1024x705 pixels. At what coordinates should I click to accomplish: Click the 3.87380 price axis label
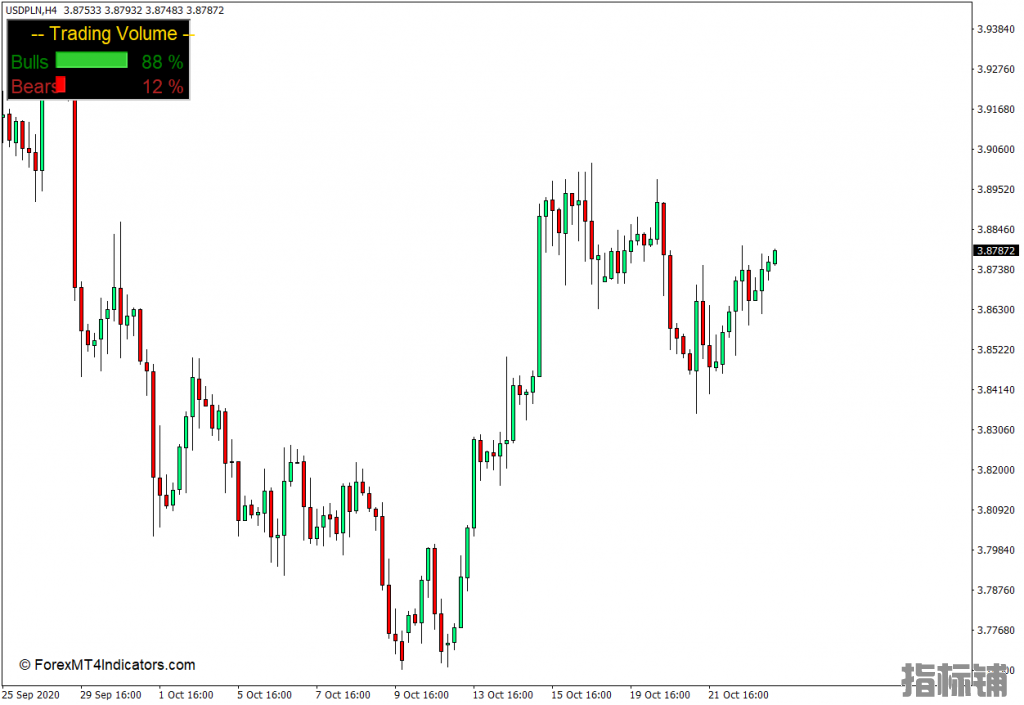tap(996, 270)
